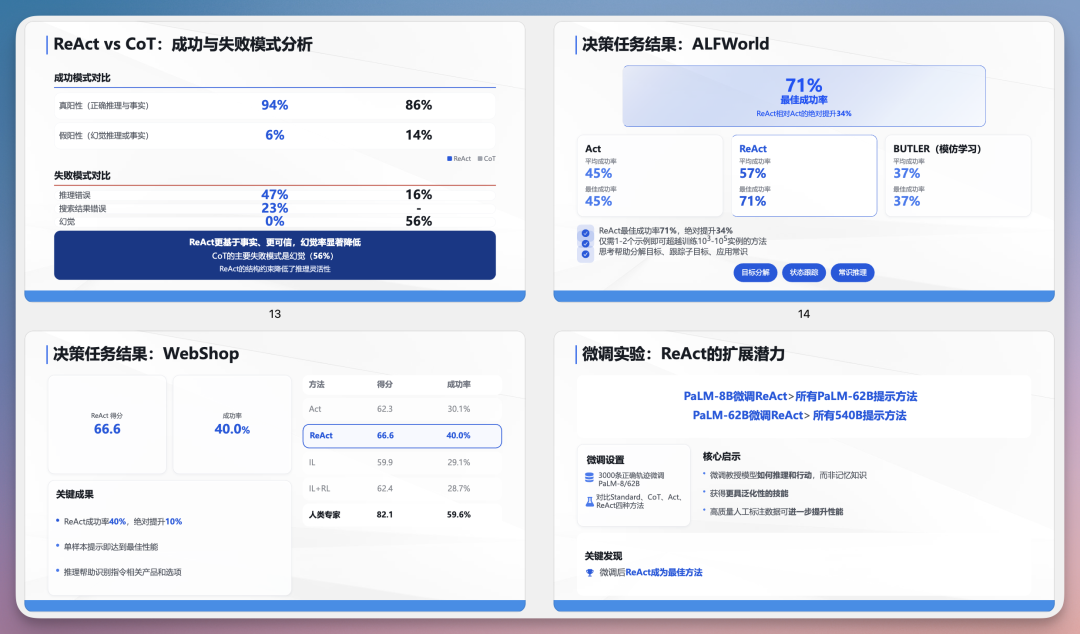
Task: Click the 关键发现 heading
Action: click(603, 556)
